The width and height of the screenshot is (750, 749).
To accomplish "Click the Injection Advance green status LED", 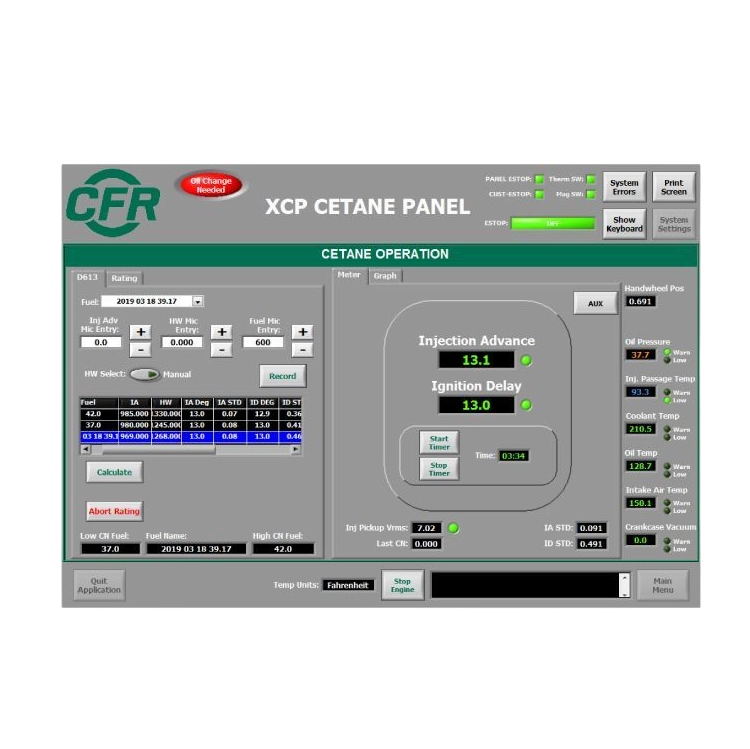I will 526,360.
